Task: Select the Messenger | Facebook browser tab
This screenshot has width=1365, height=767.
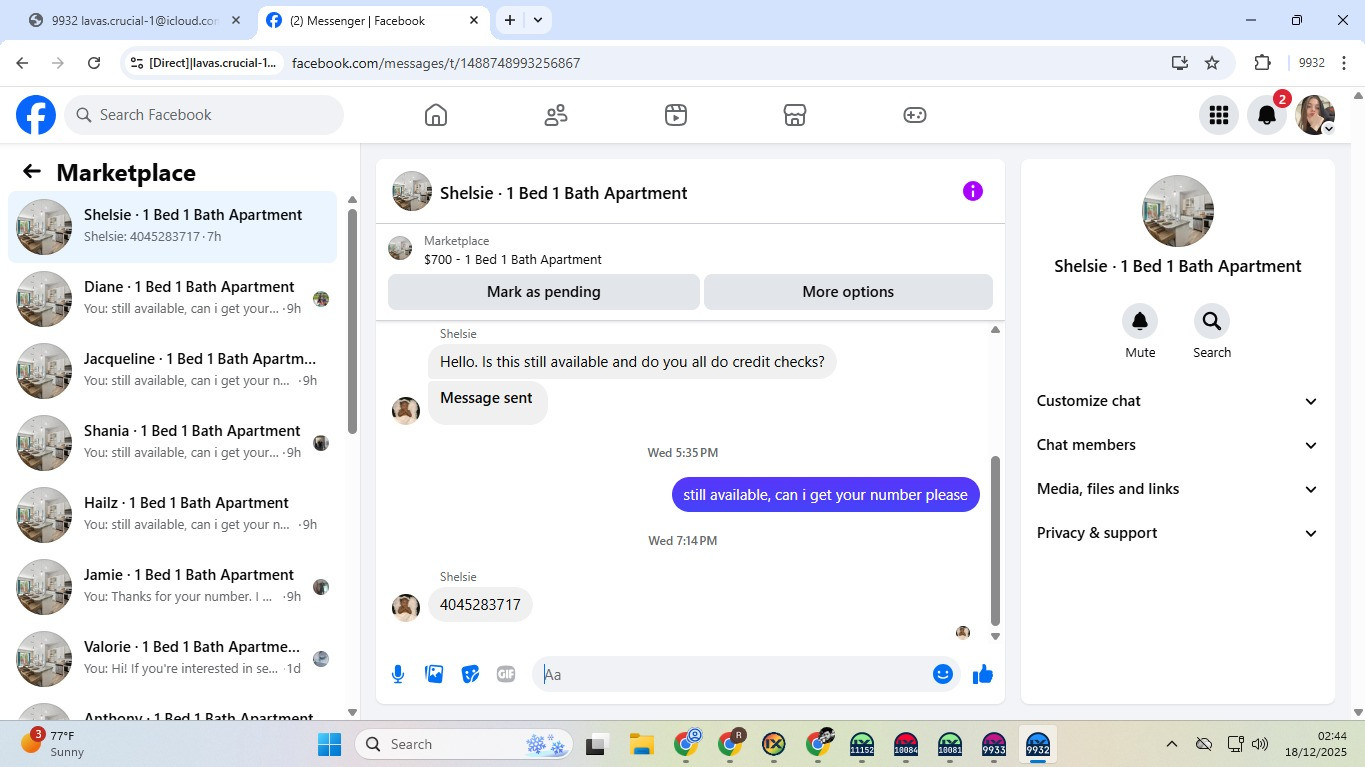Action: (x=373, y=20)
